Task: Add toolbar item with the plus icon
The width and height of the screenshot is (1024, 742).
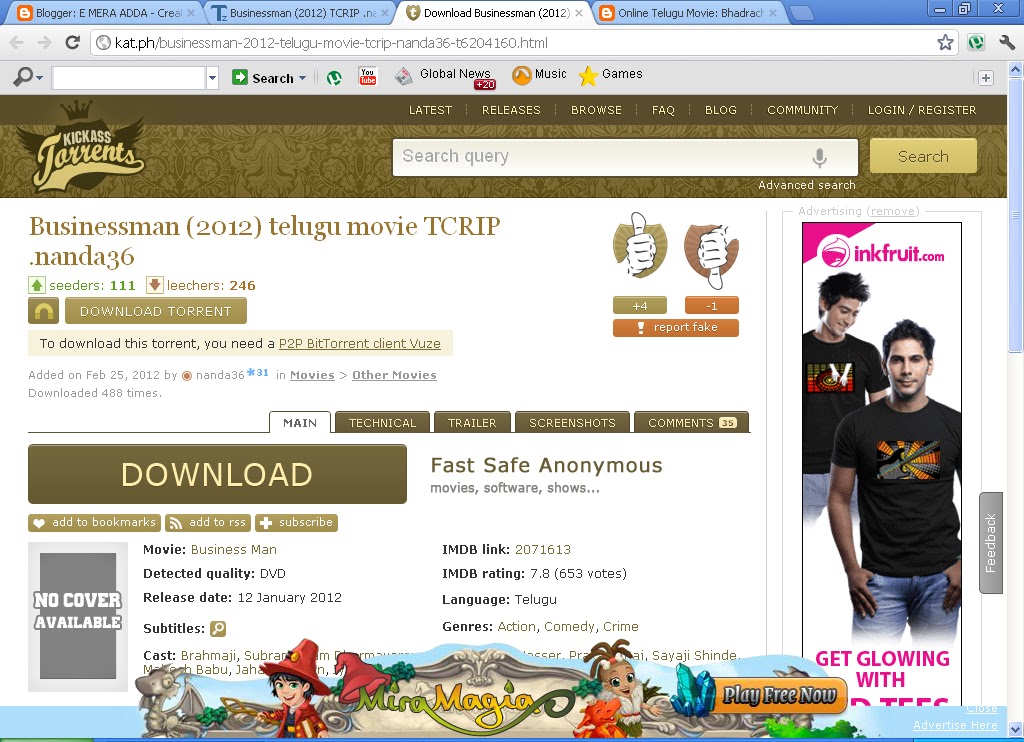Action: (x=985, y=78)
